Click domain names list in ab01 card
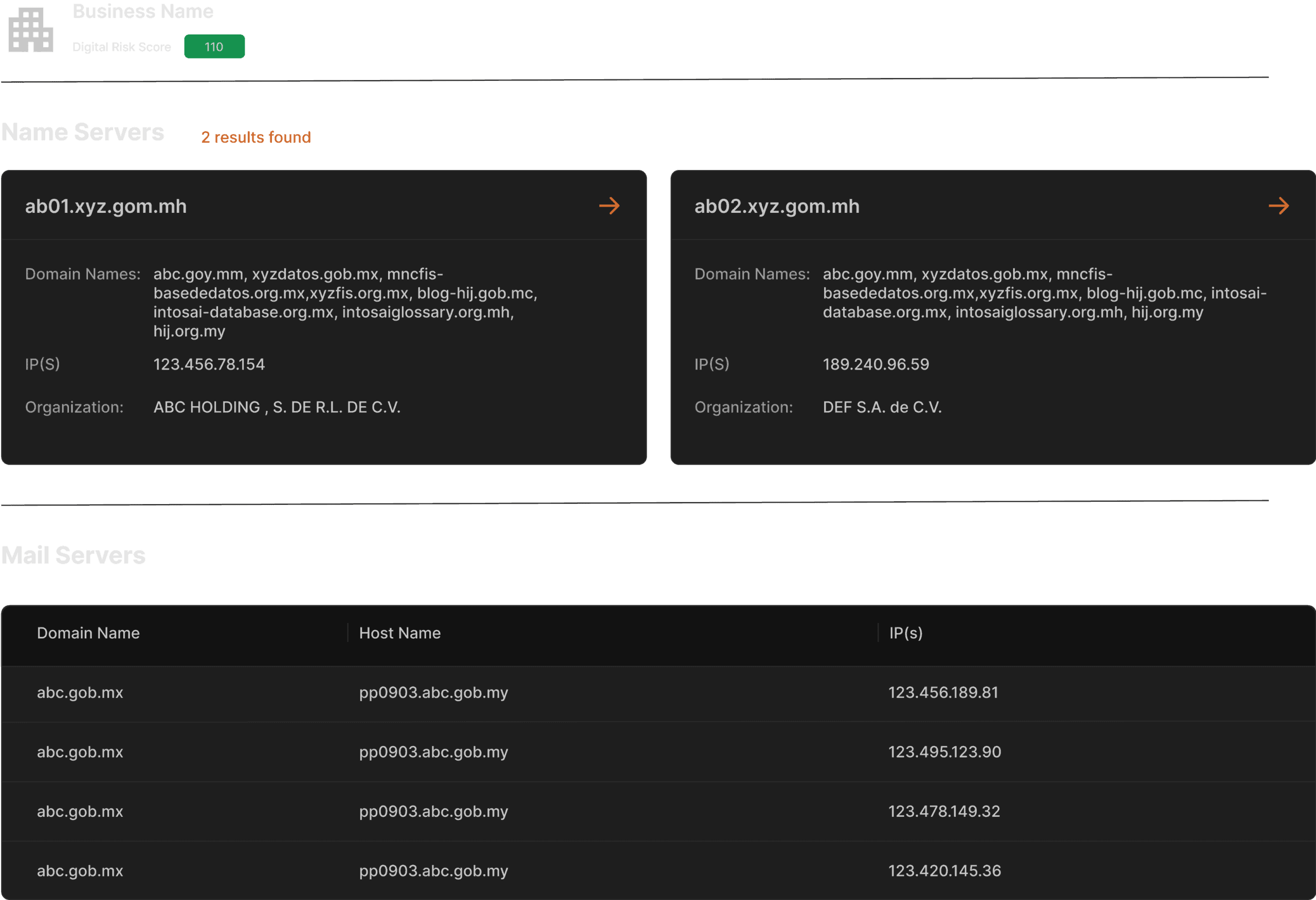The height and width of the screenshot is (900, 1316). coord(345,302)
